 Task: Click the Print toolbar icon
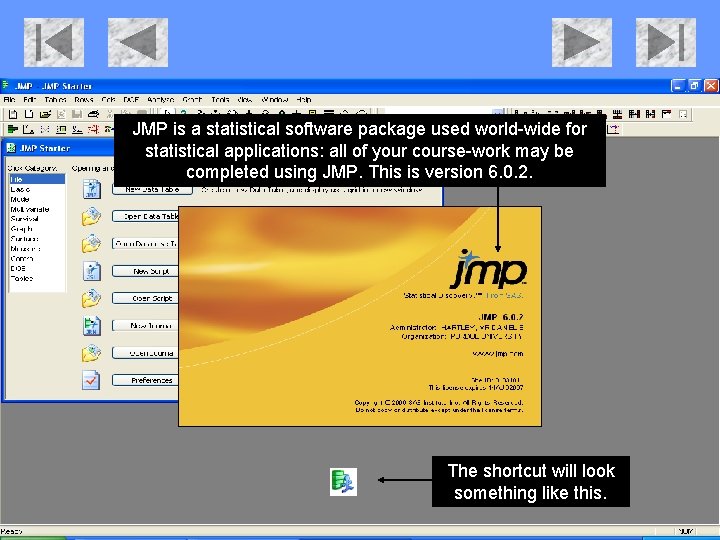[x=93, y=114]
